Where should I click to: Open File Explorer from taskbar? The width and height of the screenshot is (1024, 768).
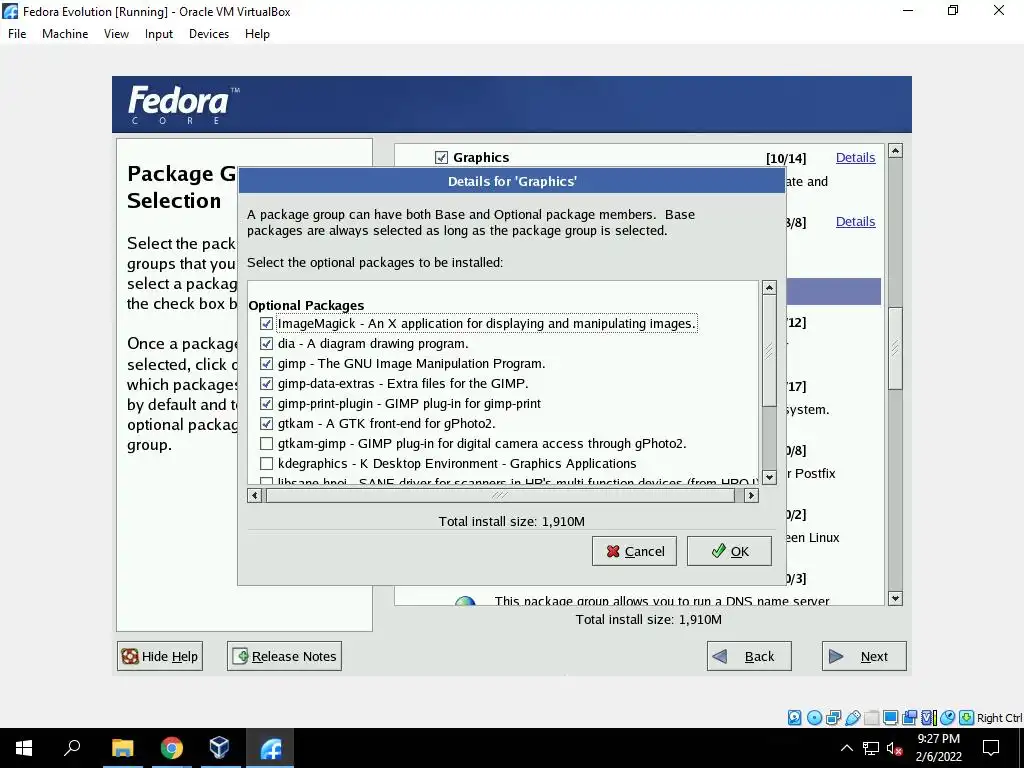(x=122, y=748)
